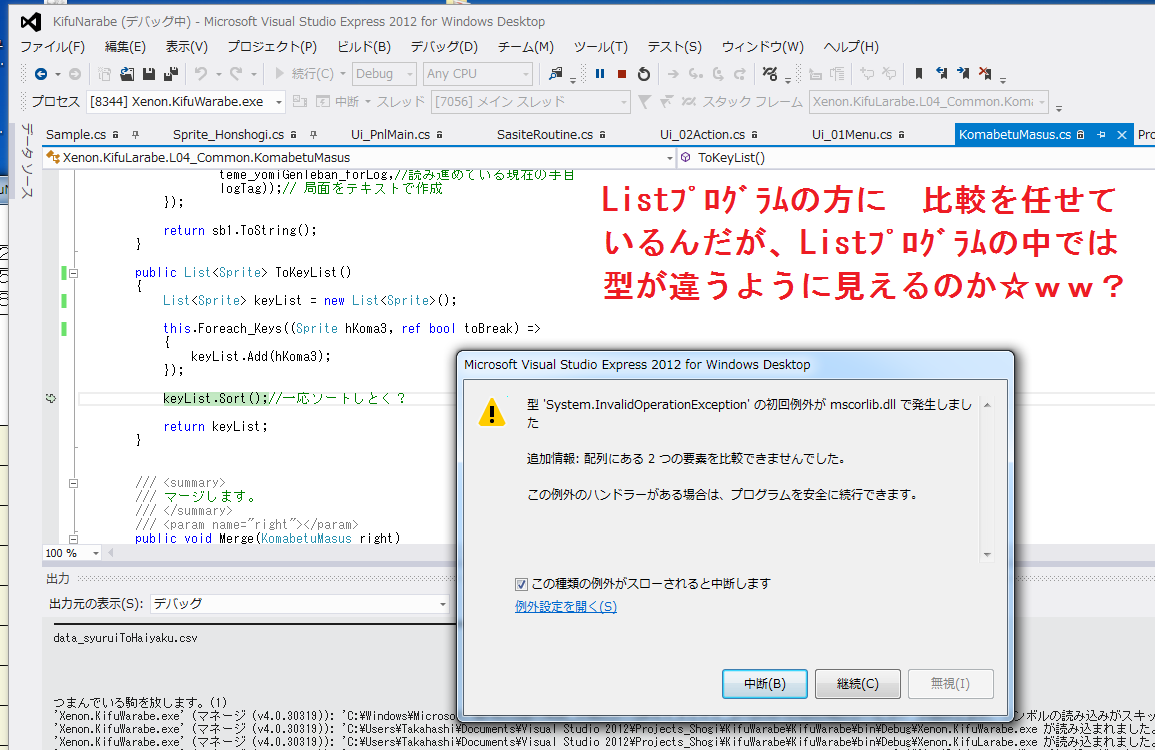The image size is (1155, 750).
Task: Click the dialog message scrollbar down arrow
Action: point(987,555)
